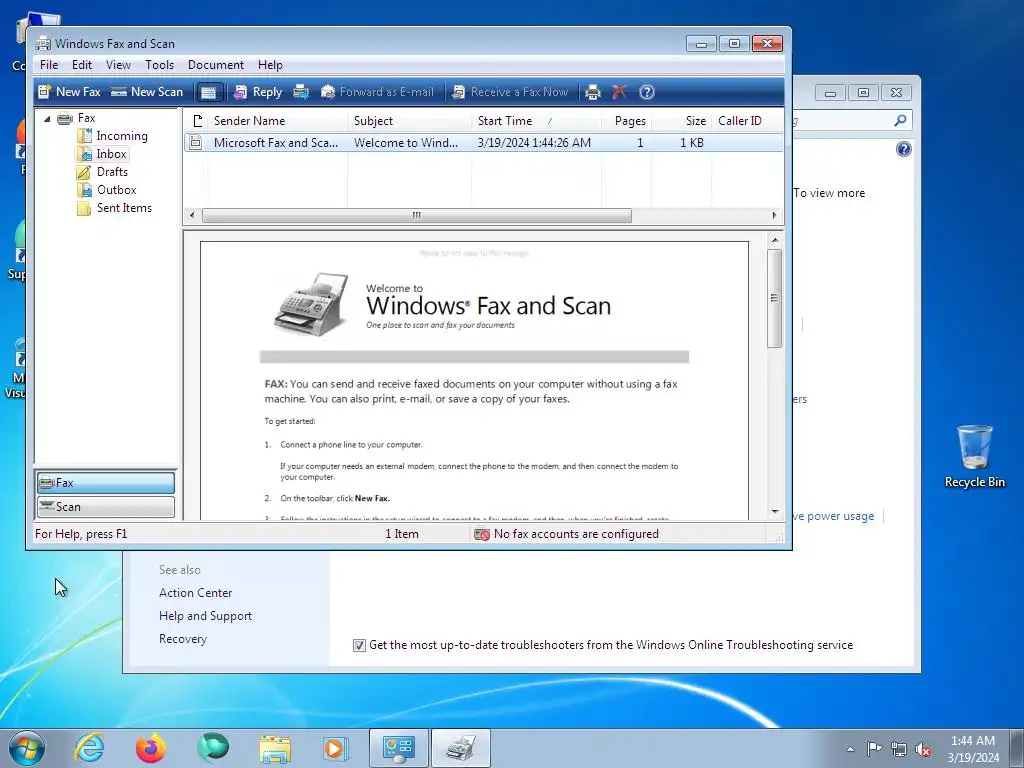Screen dimensions: 1024x768
Task: Click help icon in the background window
Action: coord(903,150)
